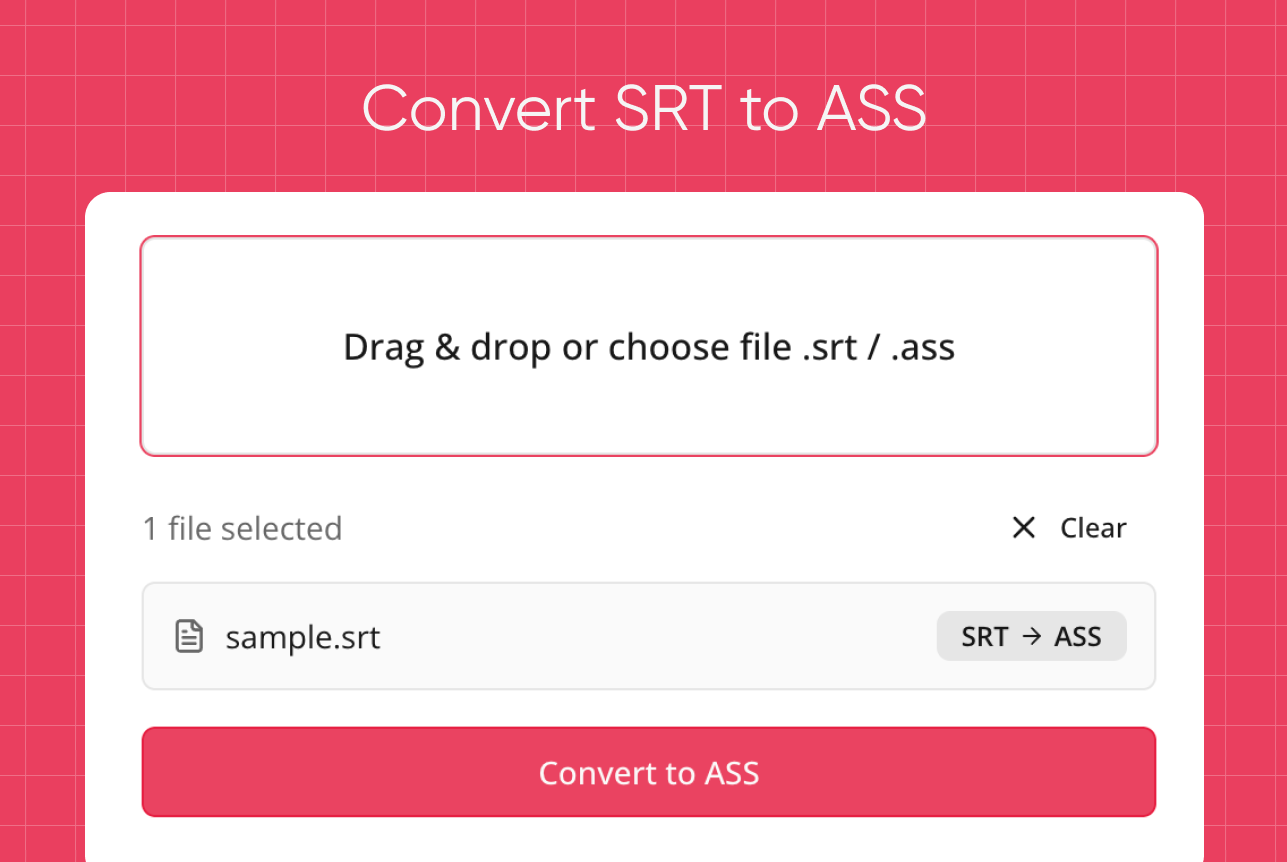Click the word "Convert" in the page heading
1287x862 pixels.
tap(479, 108)
